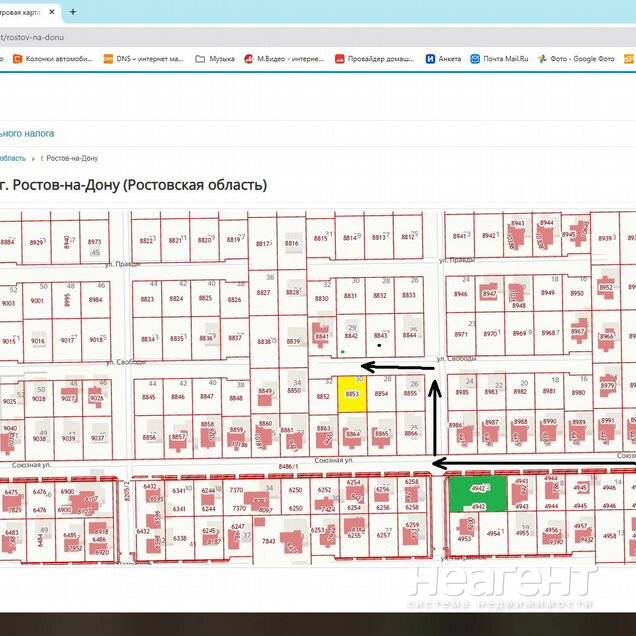
Task: Click parcel 8854 on the map
Action: point(381,395)
